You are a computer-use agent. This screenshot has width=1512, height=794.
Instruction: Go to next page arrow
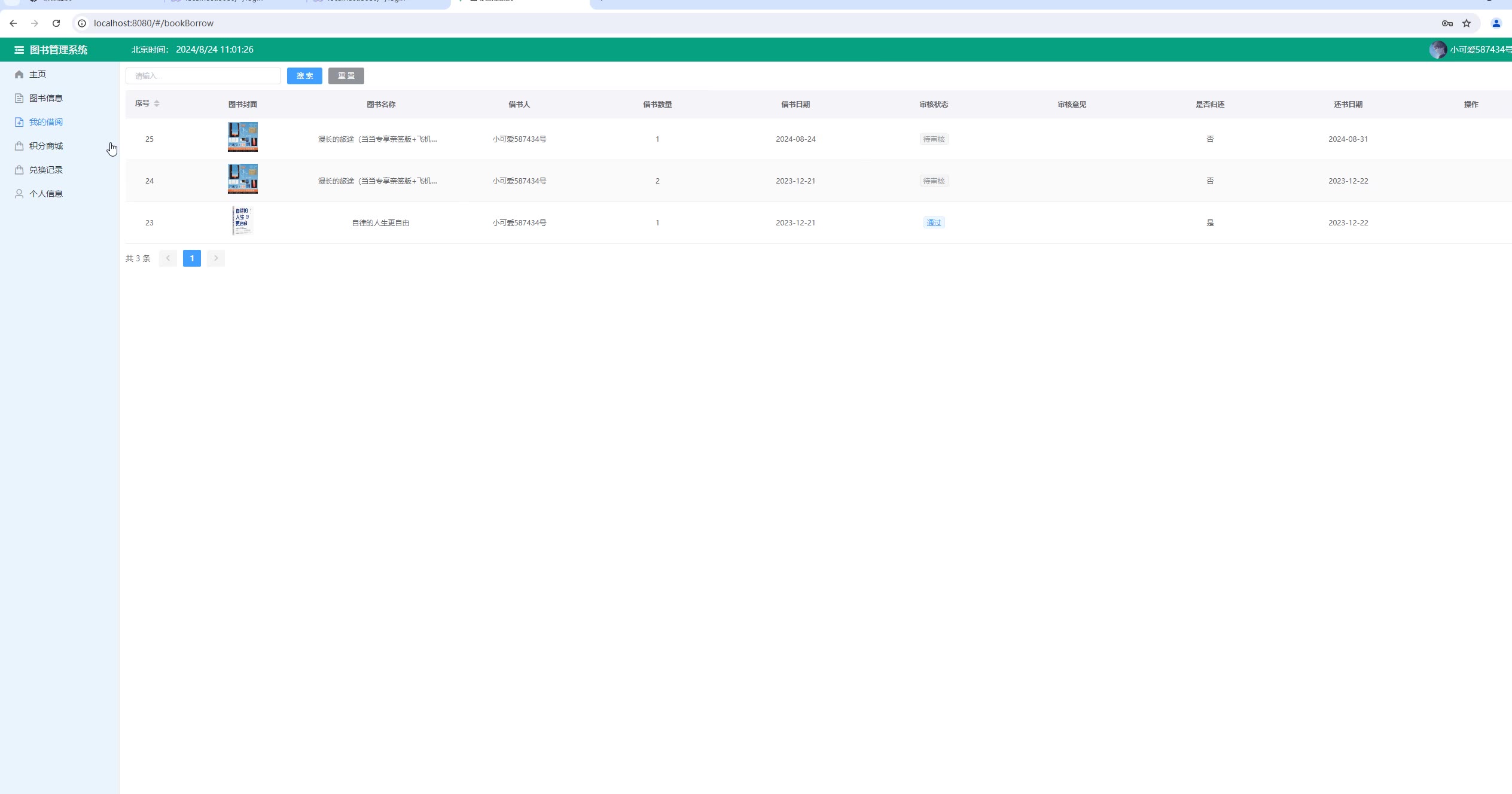click(216, 258)
